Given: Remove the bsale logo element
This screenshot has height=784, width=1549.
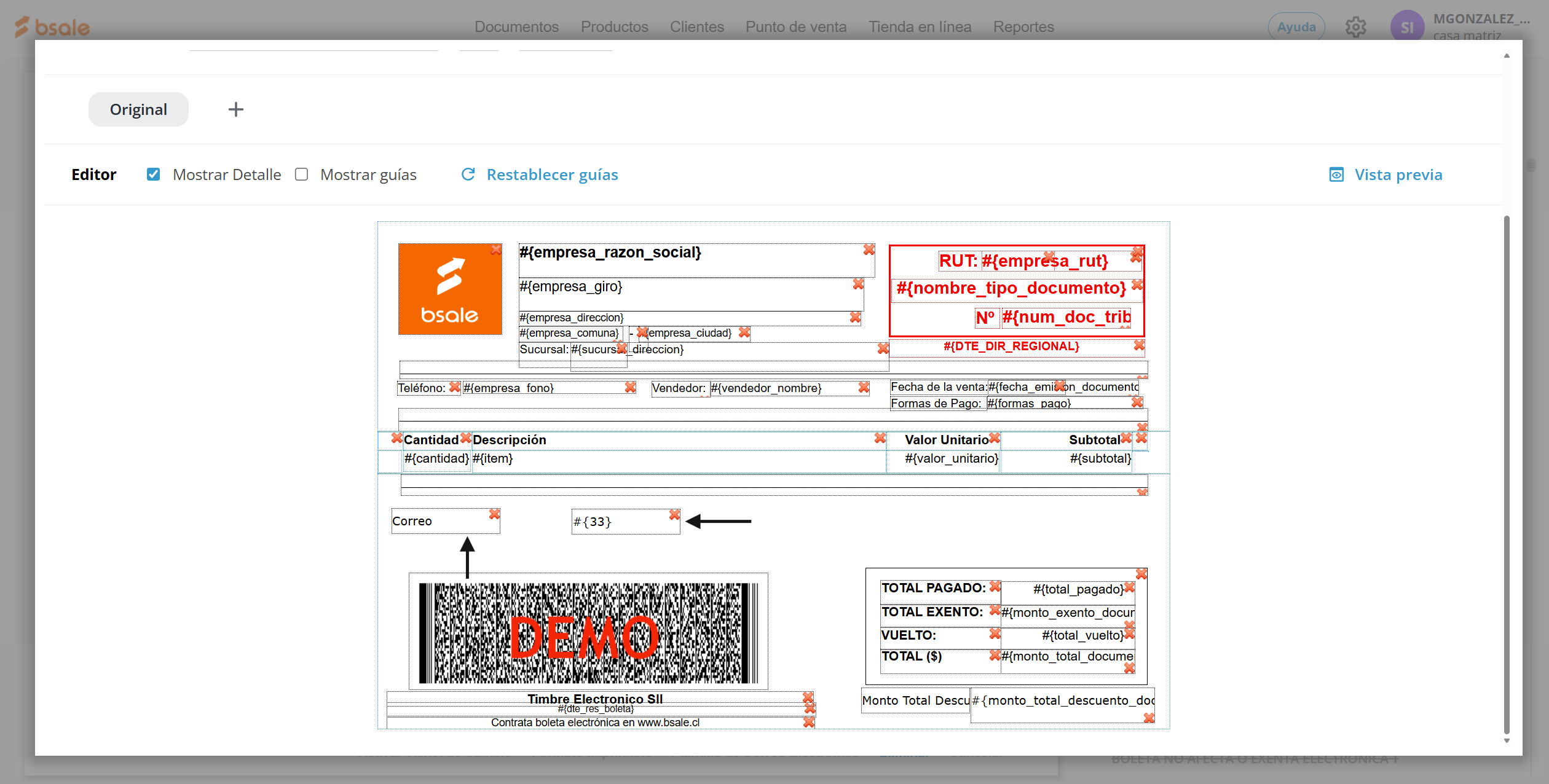Looking at the screenshot, I should click(495, 249).
